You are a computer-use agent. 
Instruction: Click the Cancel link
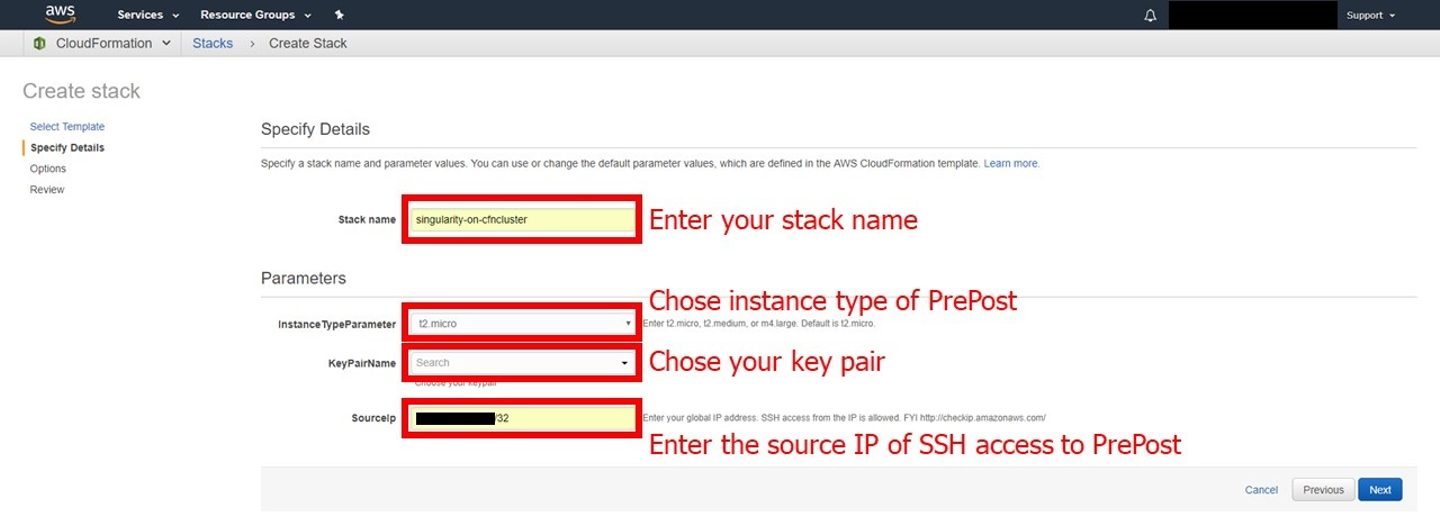click(1261, 490)
